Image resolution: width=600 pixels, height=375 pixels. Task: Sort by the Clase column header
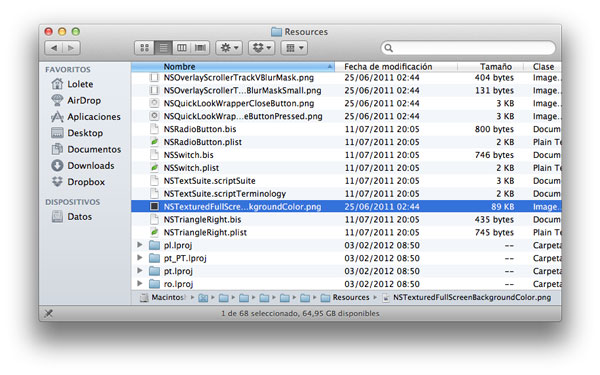click(x=543, y=67)
